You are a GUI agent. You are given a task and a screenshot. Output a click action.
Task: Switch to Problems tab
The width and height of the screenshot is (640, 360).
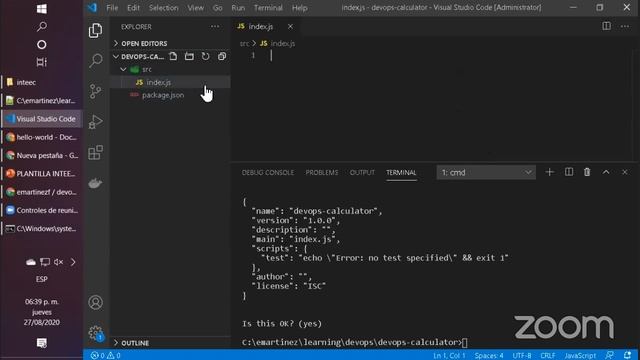322,173
